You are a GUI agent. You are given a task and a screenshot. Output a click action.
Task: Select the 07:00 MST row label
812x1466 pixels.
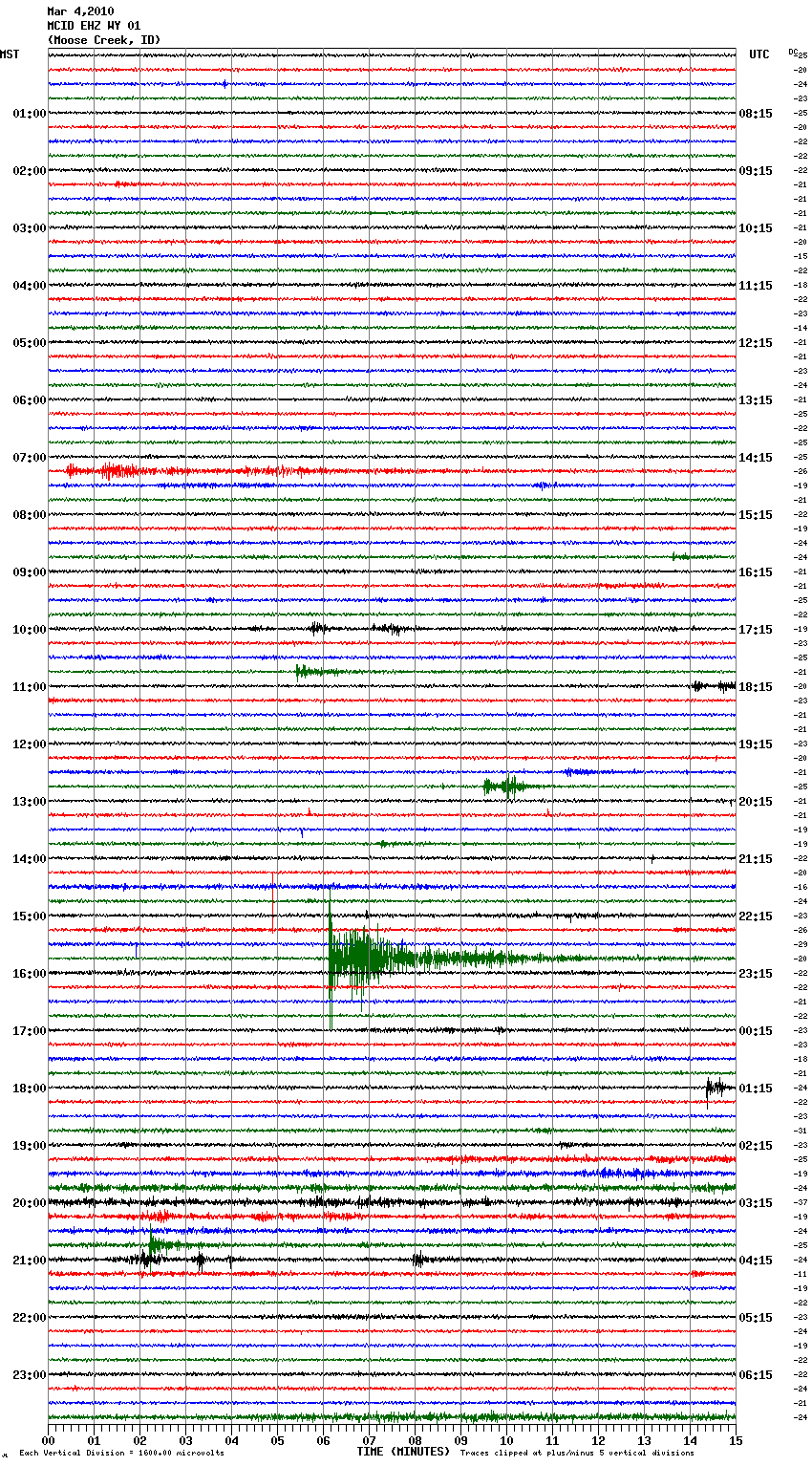[30, 458]
